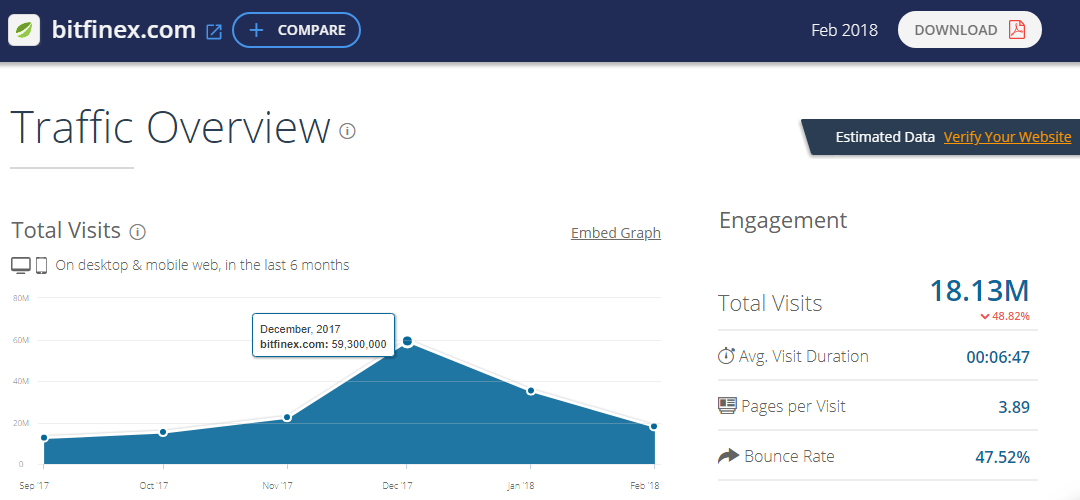
Task: Select the Dec '17 data point
Action: 407,342
